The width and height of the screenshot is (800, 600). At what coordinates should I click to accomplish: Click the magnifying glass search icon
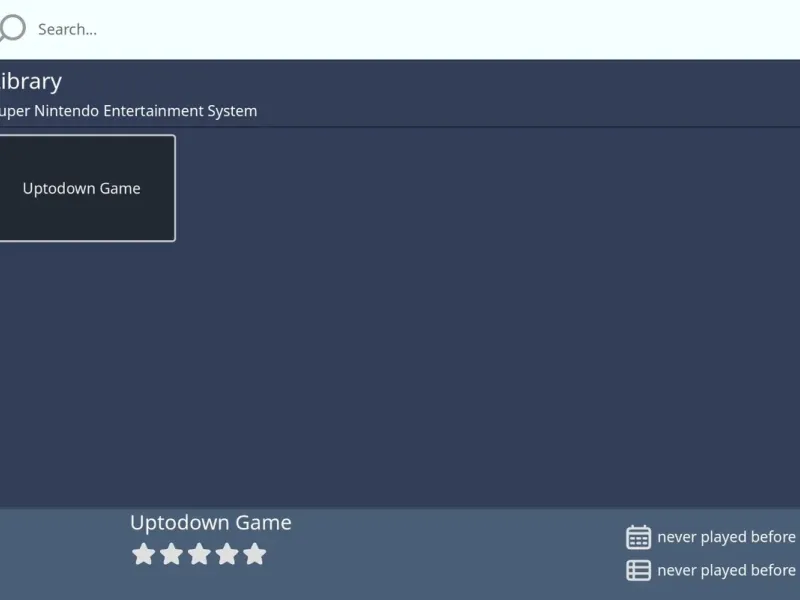coord(12,28)
